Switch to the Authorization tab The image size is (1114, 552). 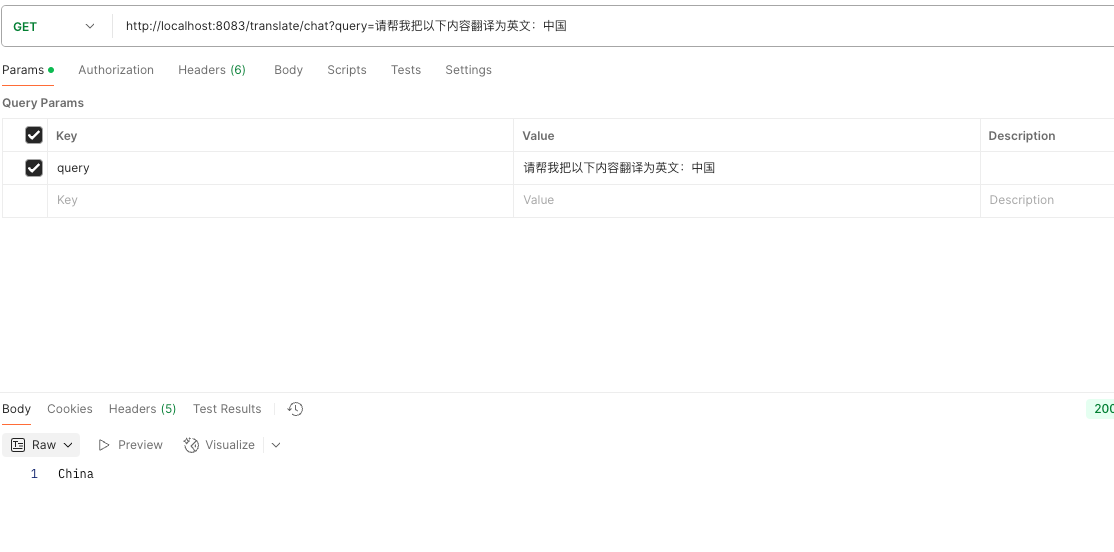tap(116, 70)
